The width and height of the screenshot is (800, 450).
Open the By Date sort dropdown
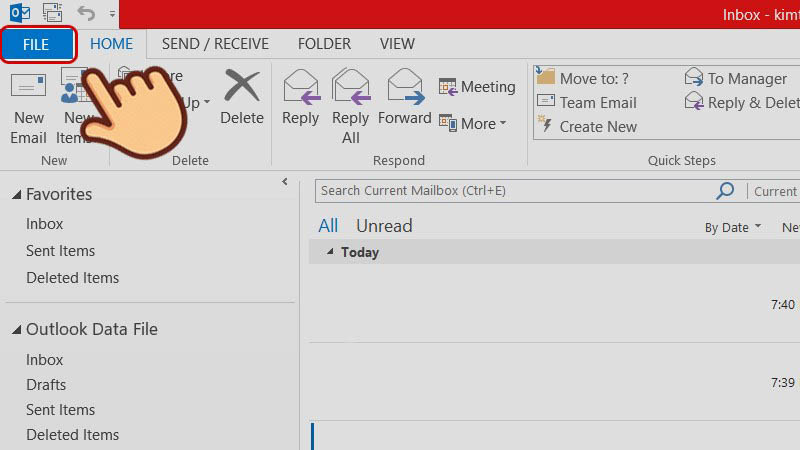[733, 227]
